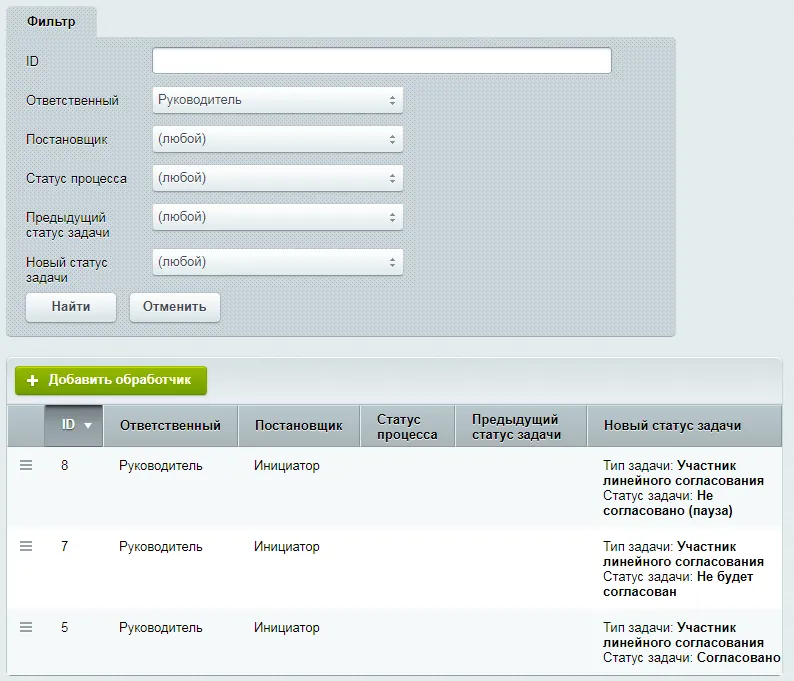
Task: Open row menu for handler ID 5
Action: point(26,627)
